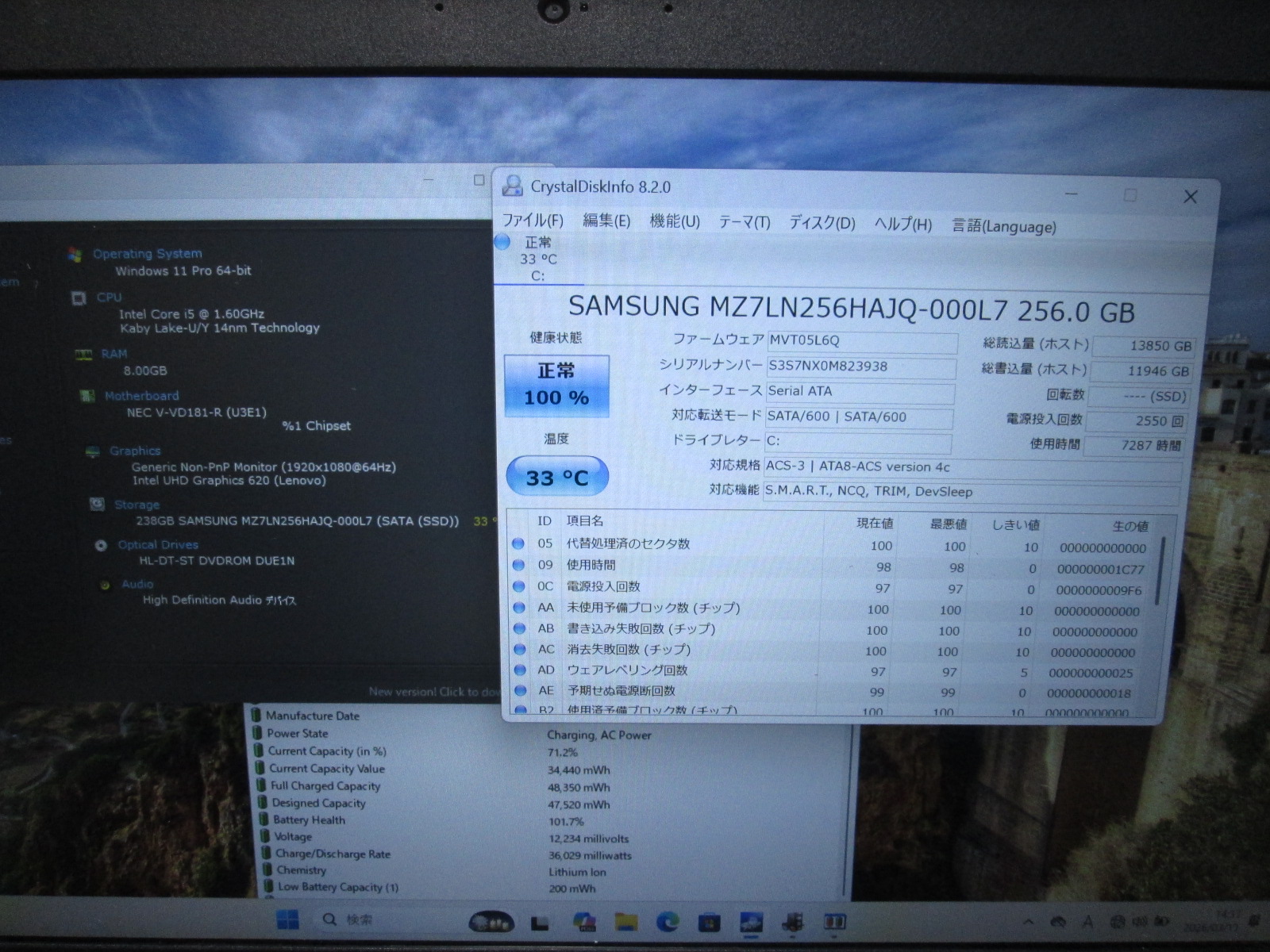
Task: Click the Graphics monitor icon
Action: pyautogui.click(x=93, y=451)
